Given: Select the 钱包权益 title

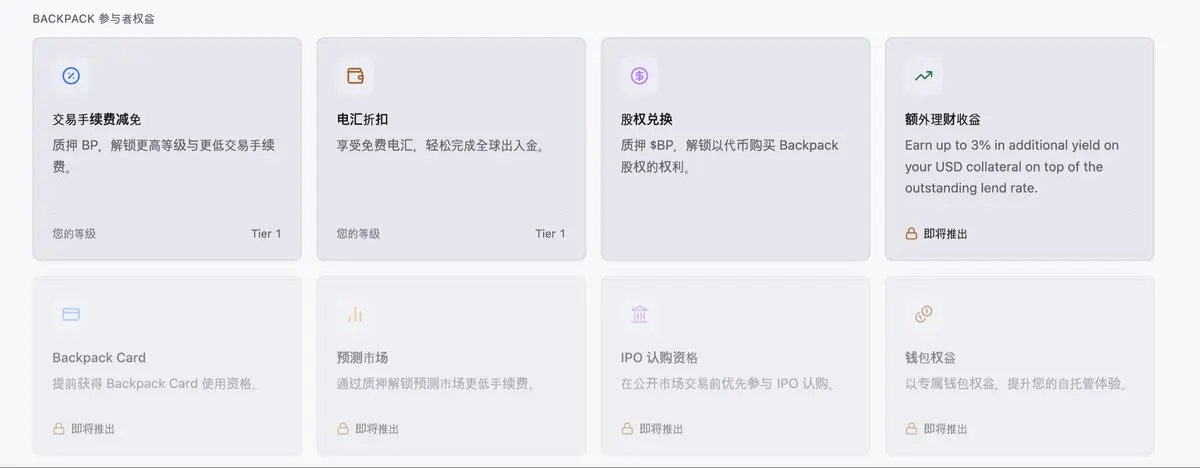Looking at the screenshot, I should click(931, 357).
